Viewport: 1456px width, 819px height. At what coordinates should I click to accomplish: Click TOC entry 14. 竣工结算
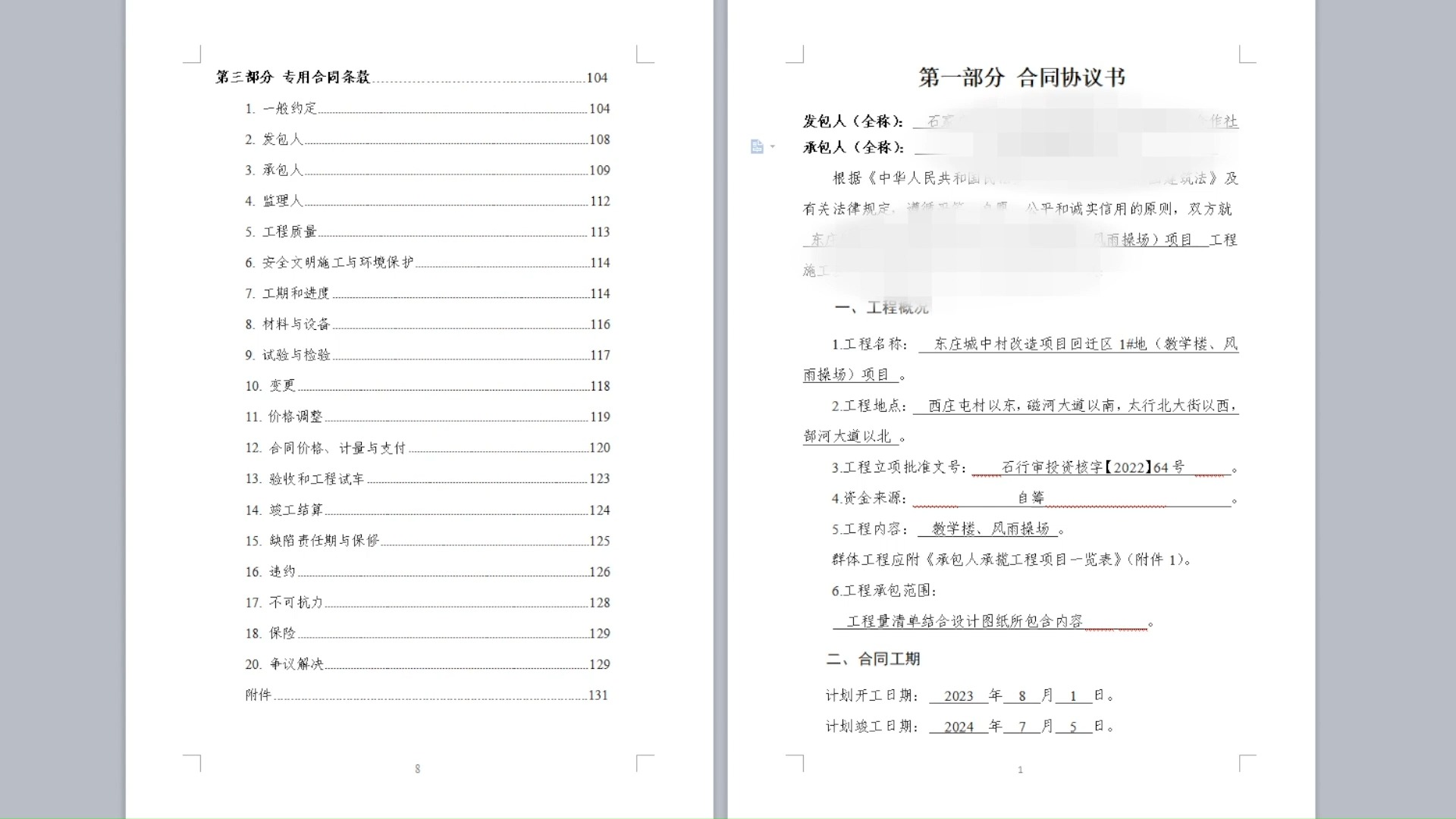427,510
